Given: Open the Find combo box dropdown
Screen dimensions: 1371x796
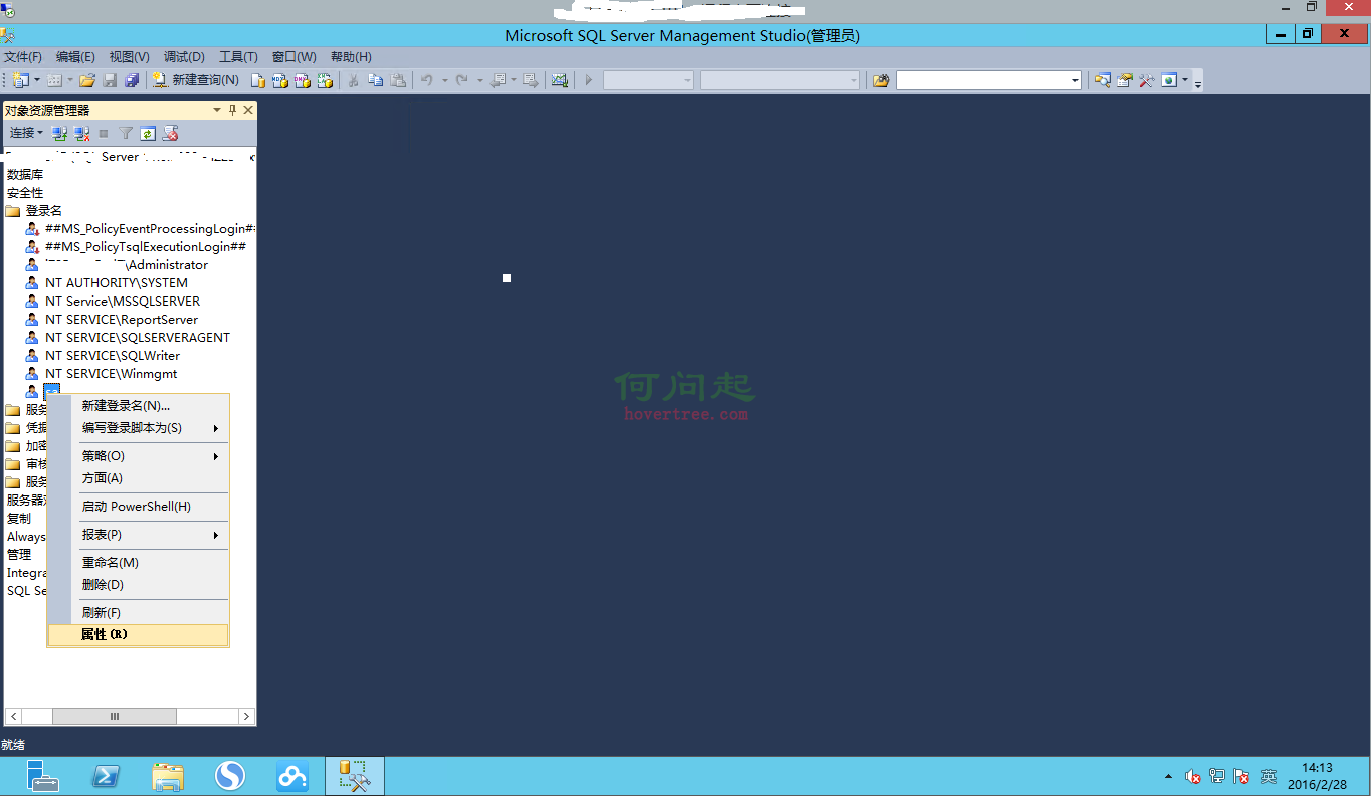Looking at the screenshot, I should coord(1075,80).
